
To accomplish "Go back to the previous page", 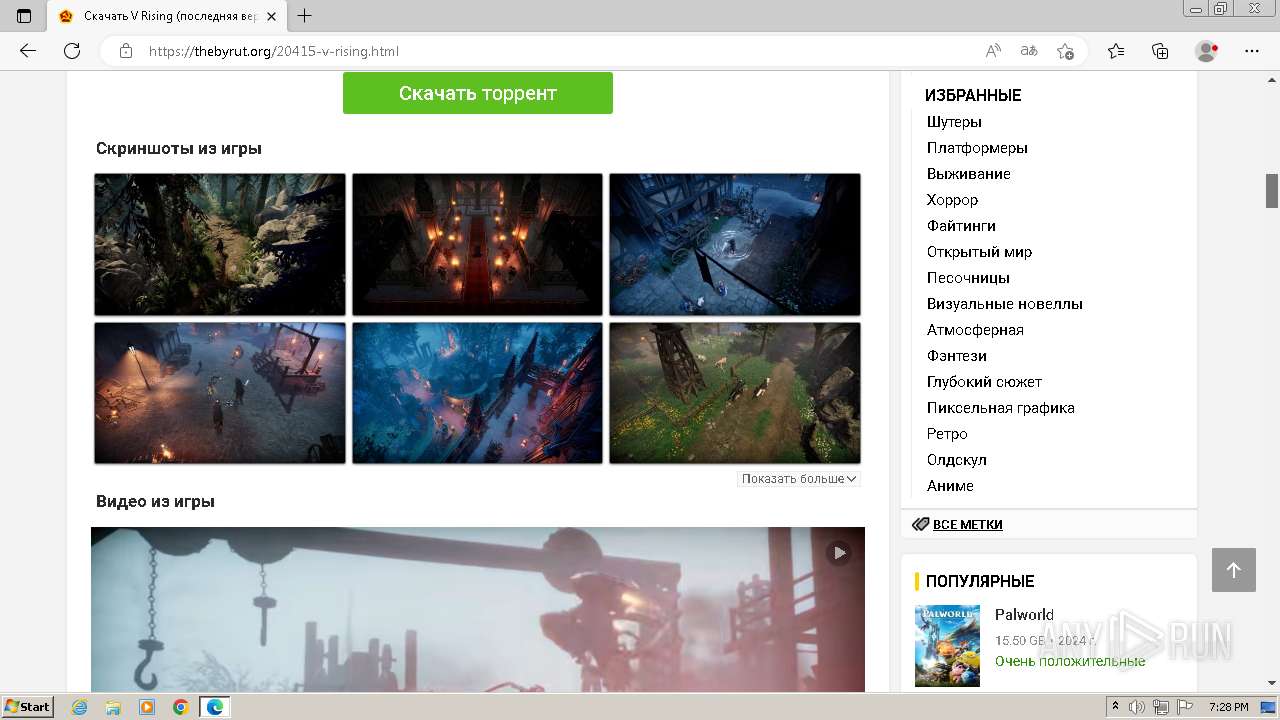I will click(28, 51).
